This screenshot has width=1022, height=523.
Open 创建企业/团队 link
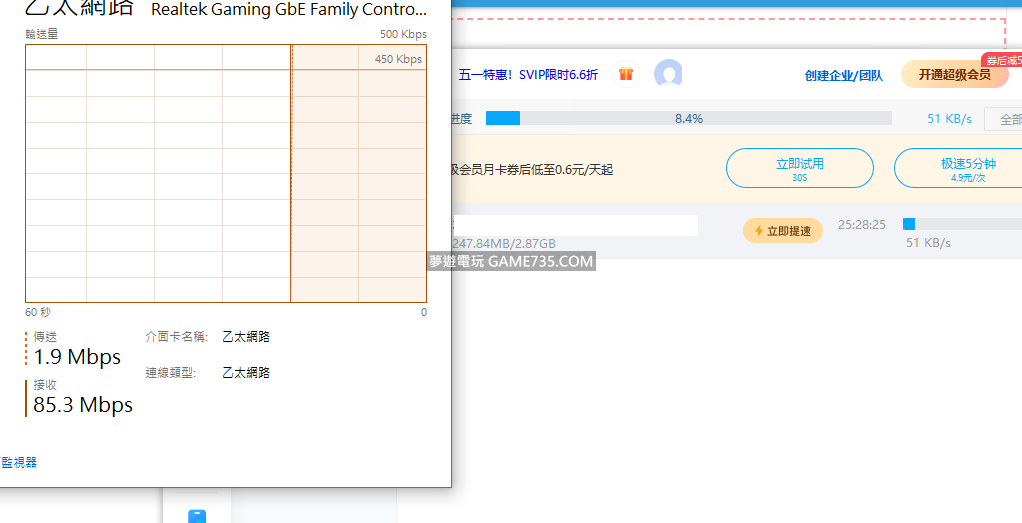(843, 76)
